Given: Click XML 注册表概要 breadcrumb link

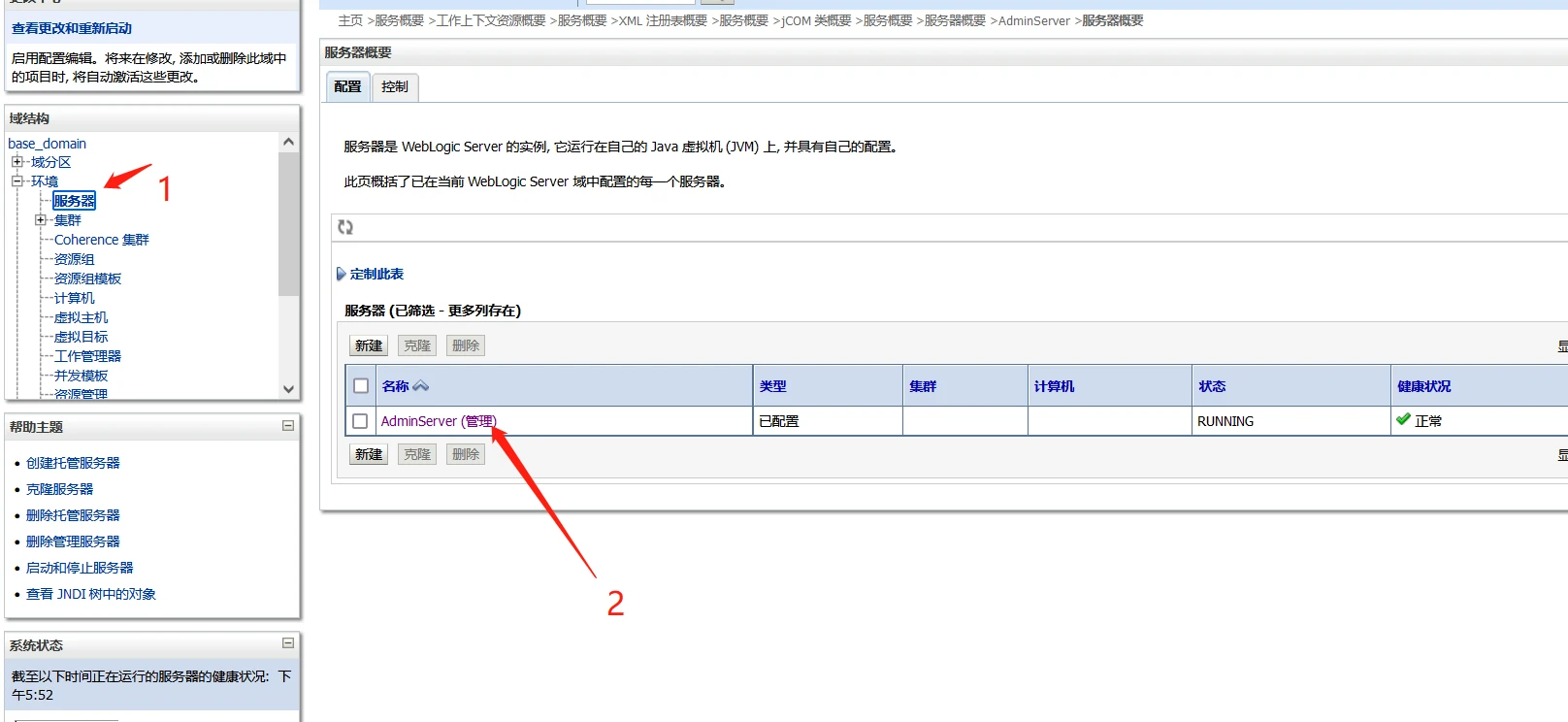Looking at the screenshot, I should pyautogui.click(x=663, y=20).
